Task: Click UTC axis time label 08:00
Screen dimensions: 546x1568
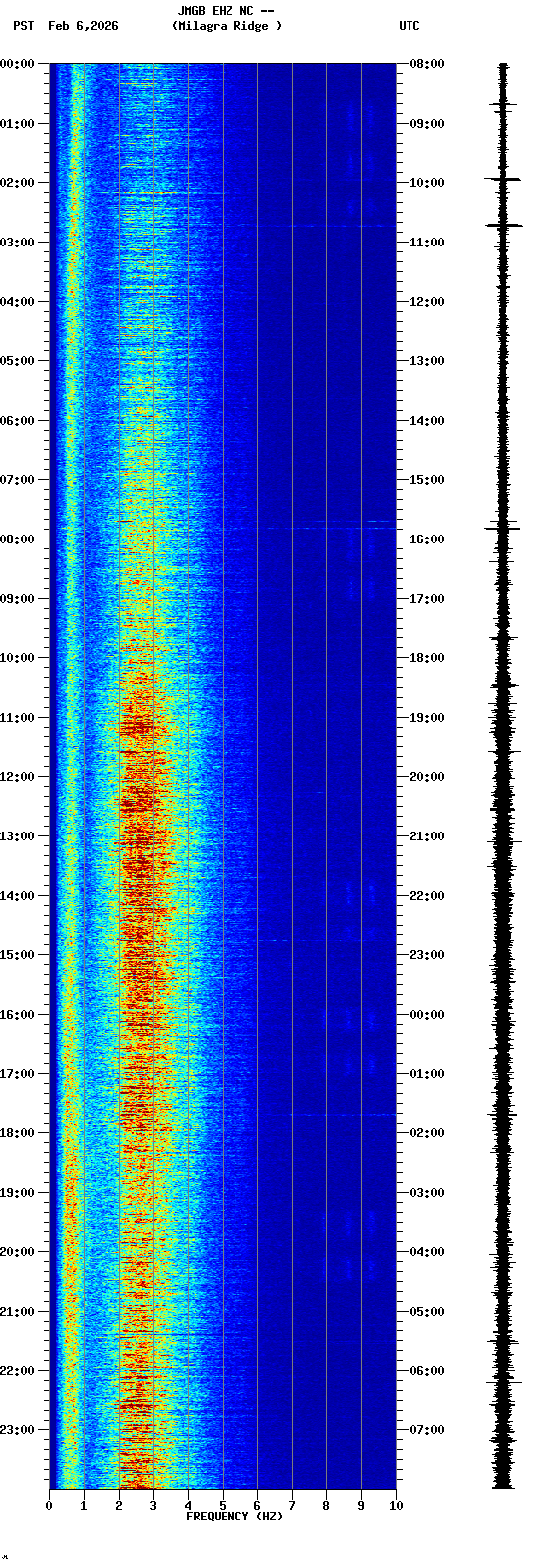Action: pyautogui.click(x=427, y=64)
